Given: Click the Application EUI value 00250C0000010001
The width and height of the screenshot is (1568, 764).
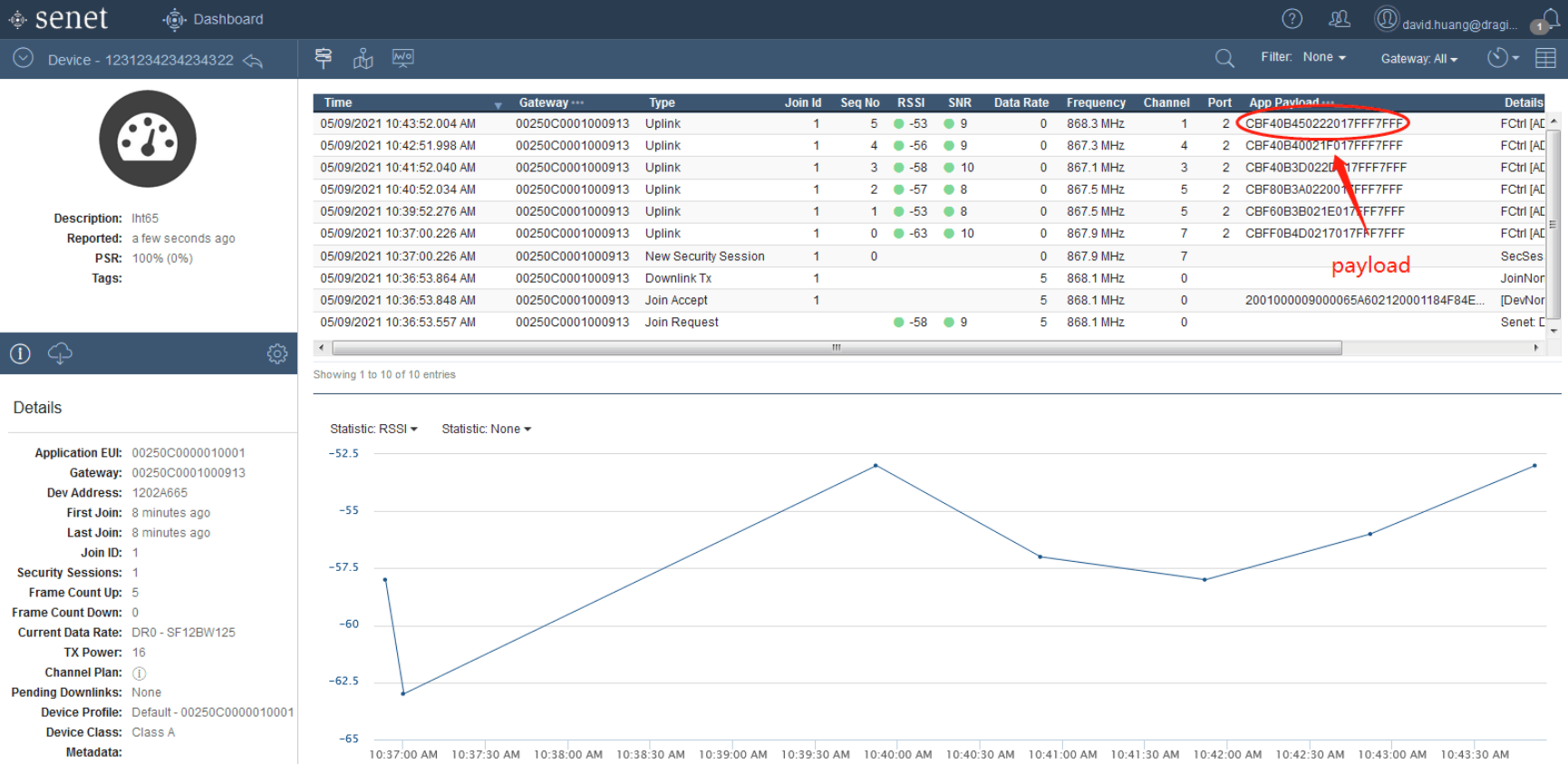Looking at the screenshot, I should (189, 453).
